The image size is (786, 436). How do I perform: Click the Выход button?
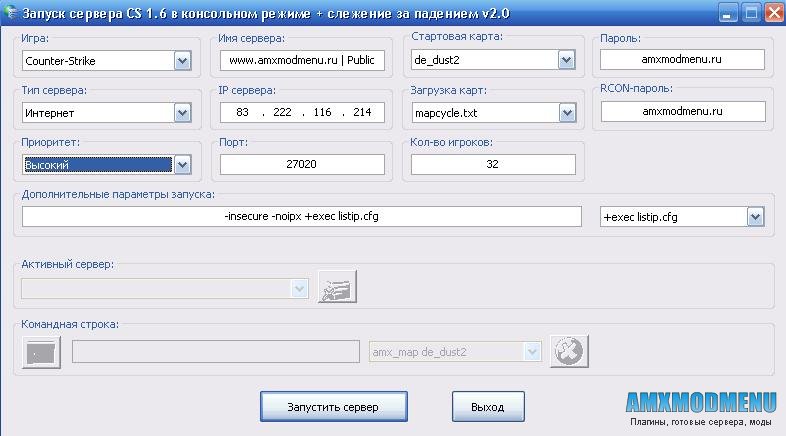click(x=487, y=407)
